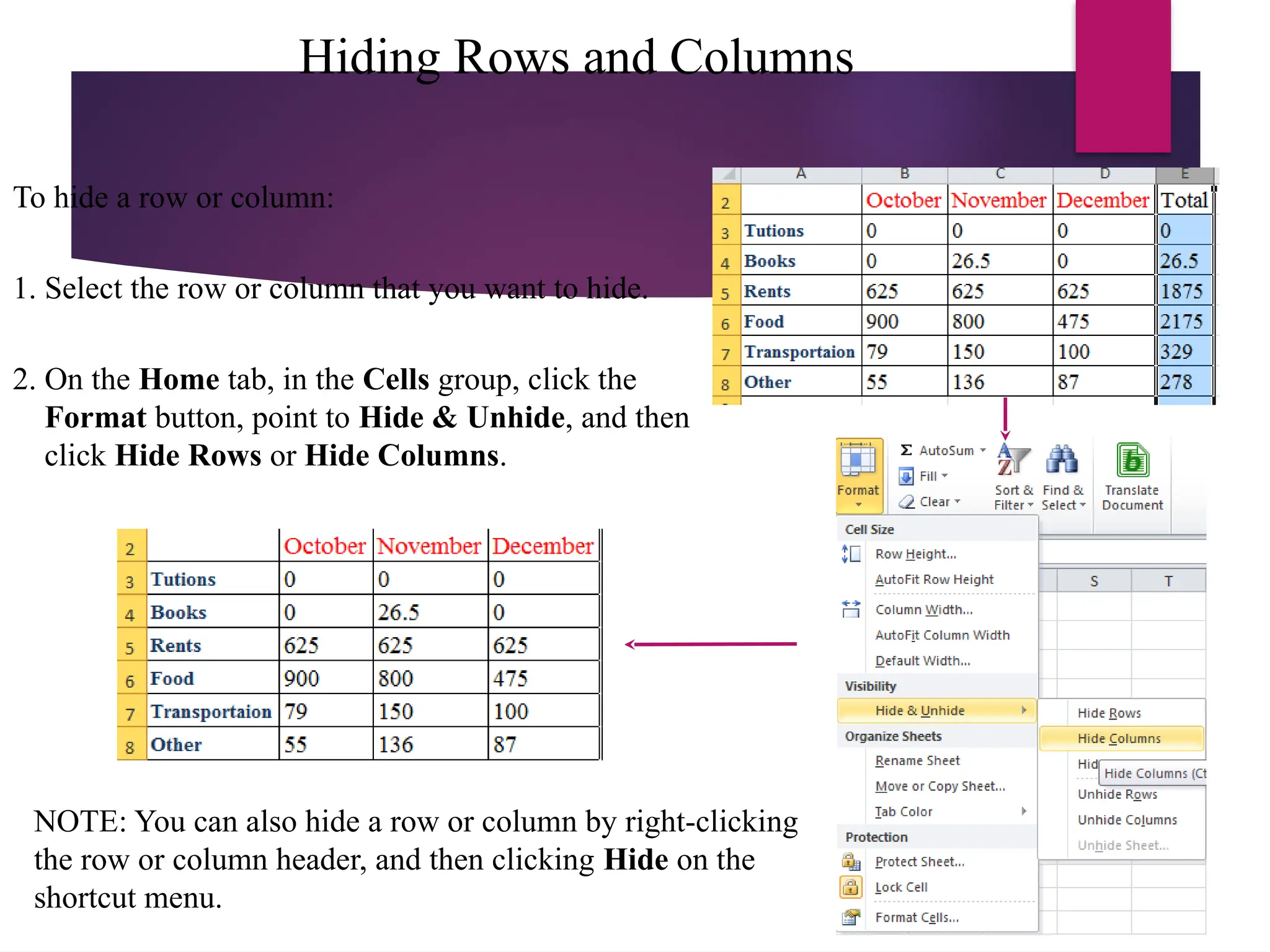Click the Select All corner button
1270x952 pixels.
tap(727, 175)
